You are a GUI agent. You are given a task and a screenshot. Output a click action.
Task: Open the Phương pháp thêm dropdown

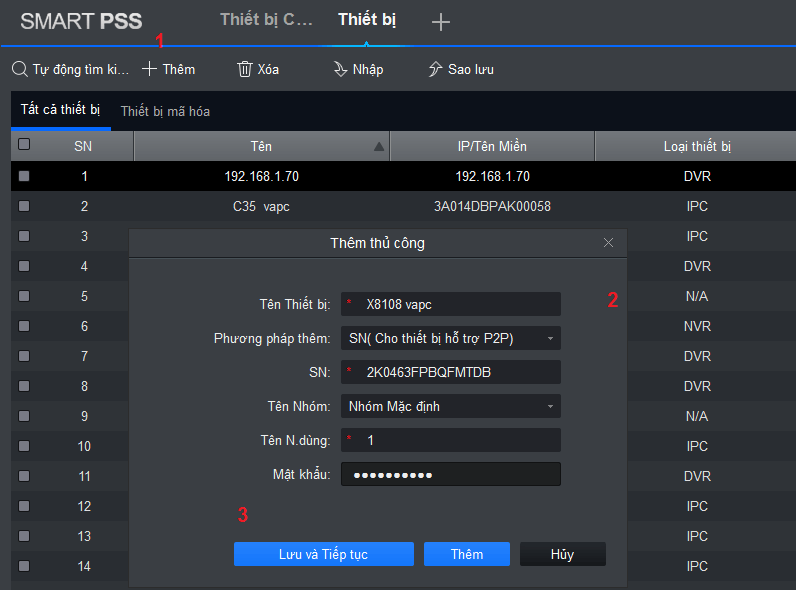click(451, 338)
